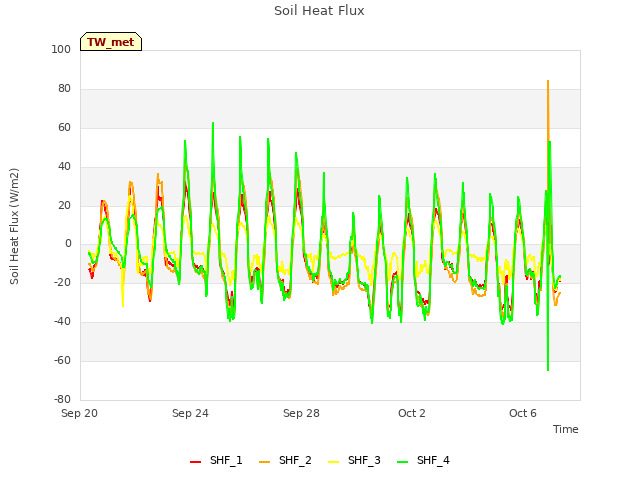Click the -80 y-axis tick label

coord(62,399)
